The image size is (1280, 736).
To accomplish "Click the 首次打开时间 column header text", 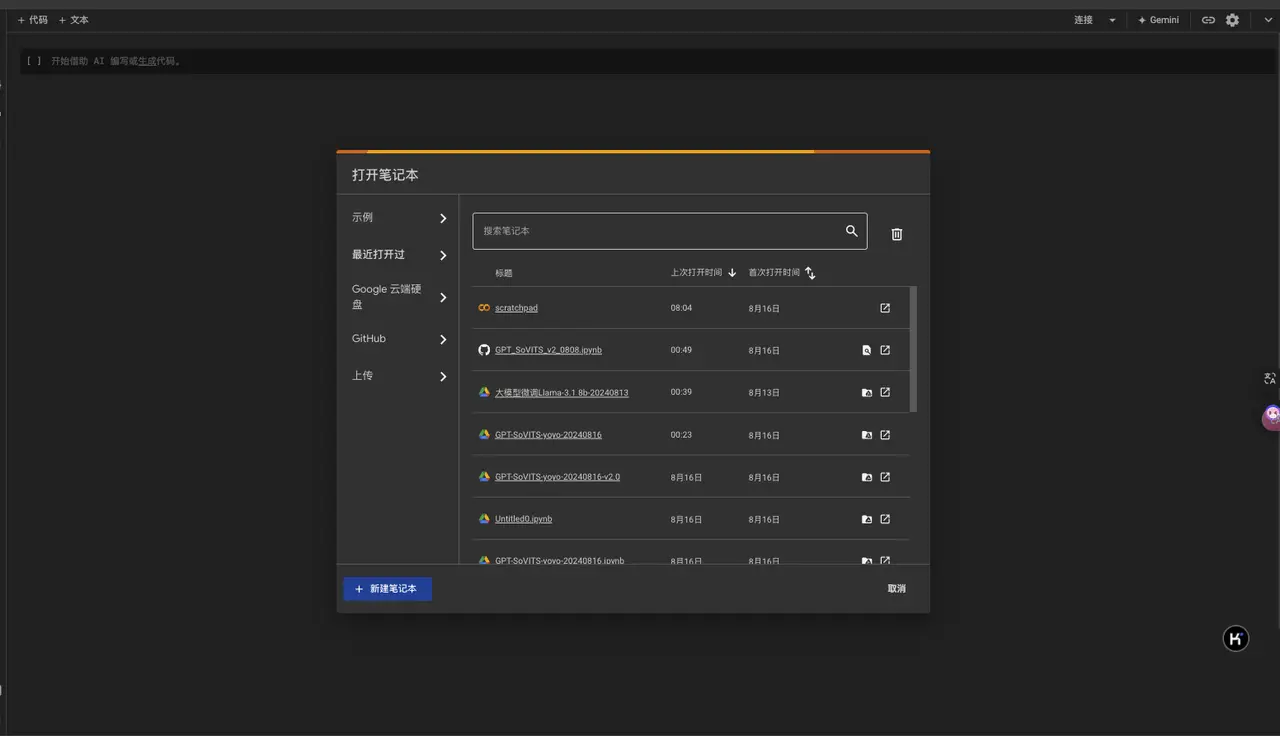I will (774, 273).
